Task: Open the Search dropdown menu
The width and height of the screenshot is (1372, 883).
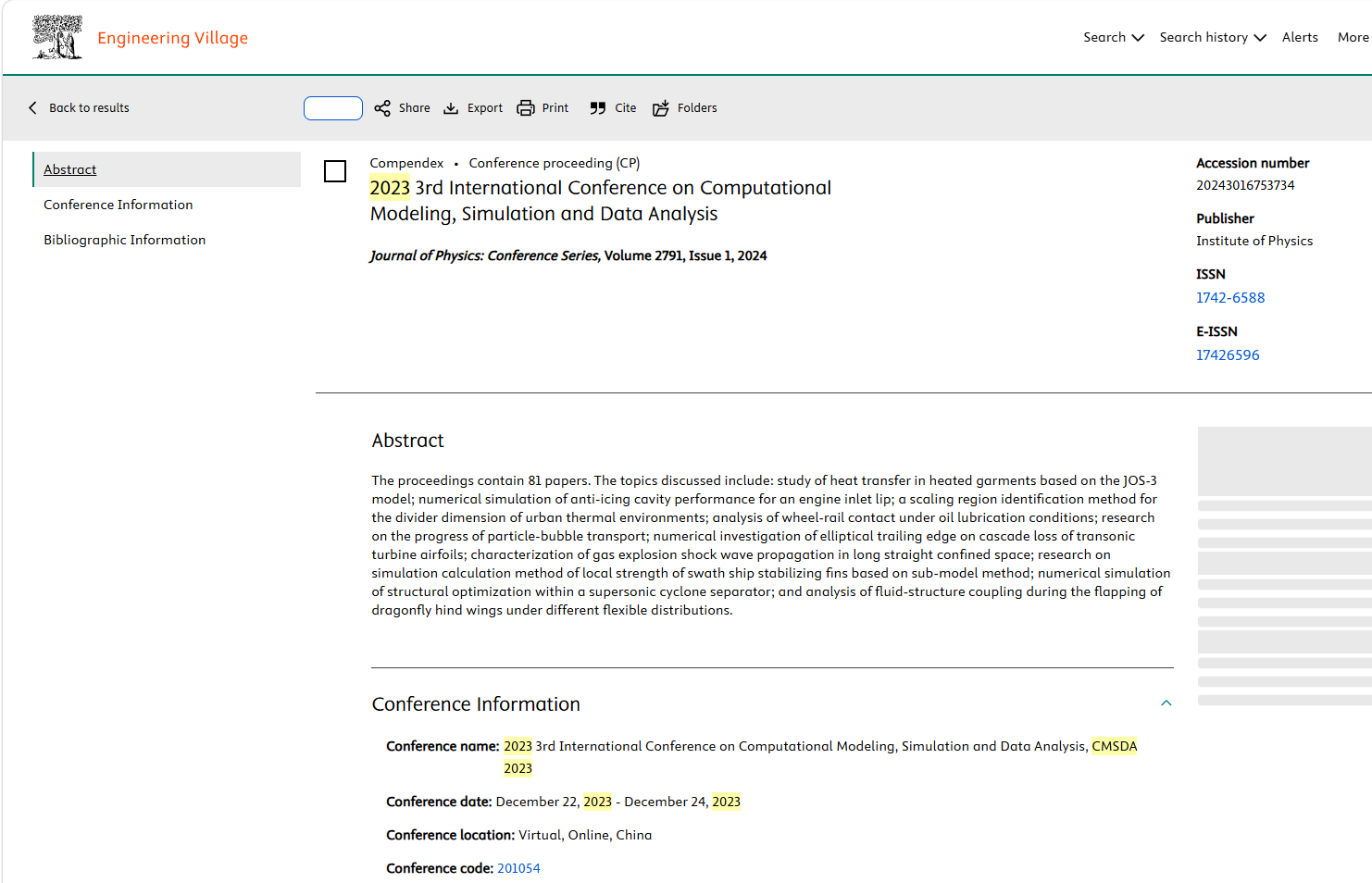Action: [x=1114, y=37]
